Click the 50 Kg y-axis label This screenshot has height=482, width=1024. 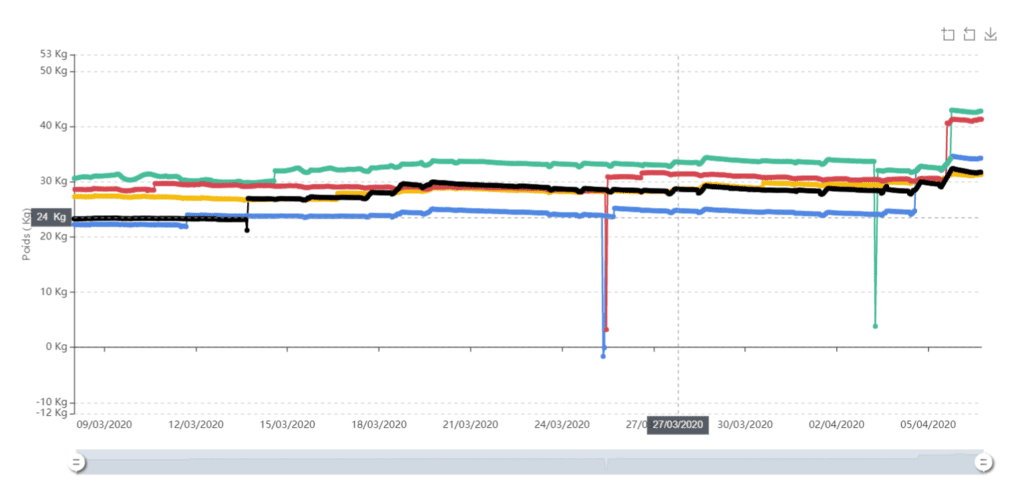click(54, 71)
